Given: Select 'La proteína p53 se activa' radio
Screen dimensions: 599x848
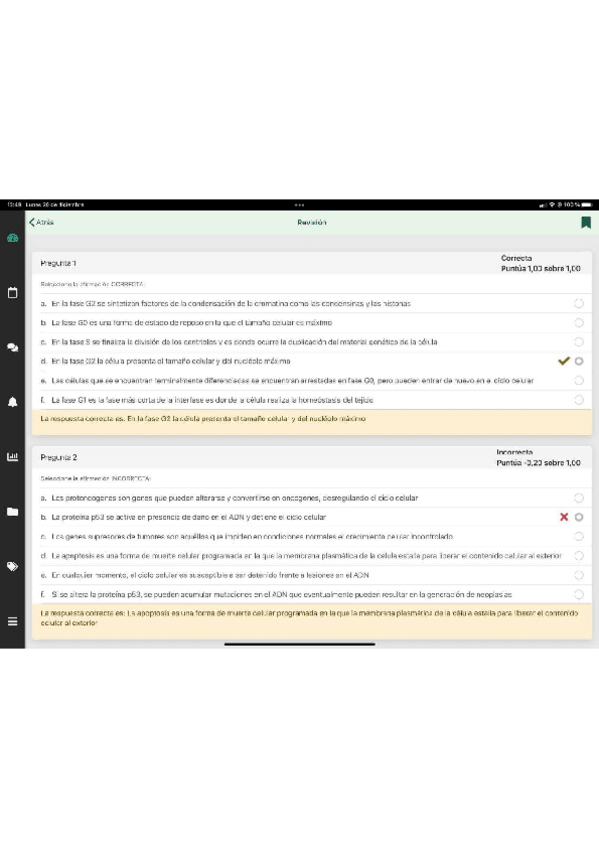Looking at the screenshot, I should (579, 517).
